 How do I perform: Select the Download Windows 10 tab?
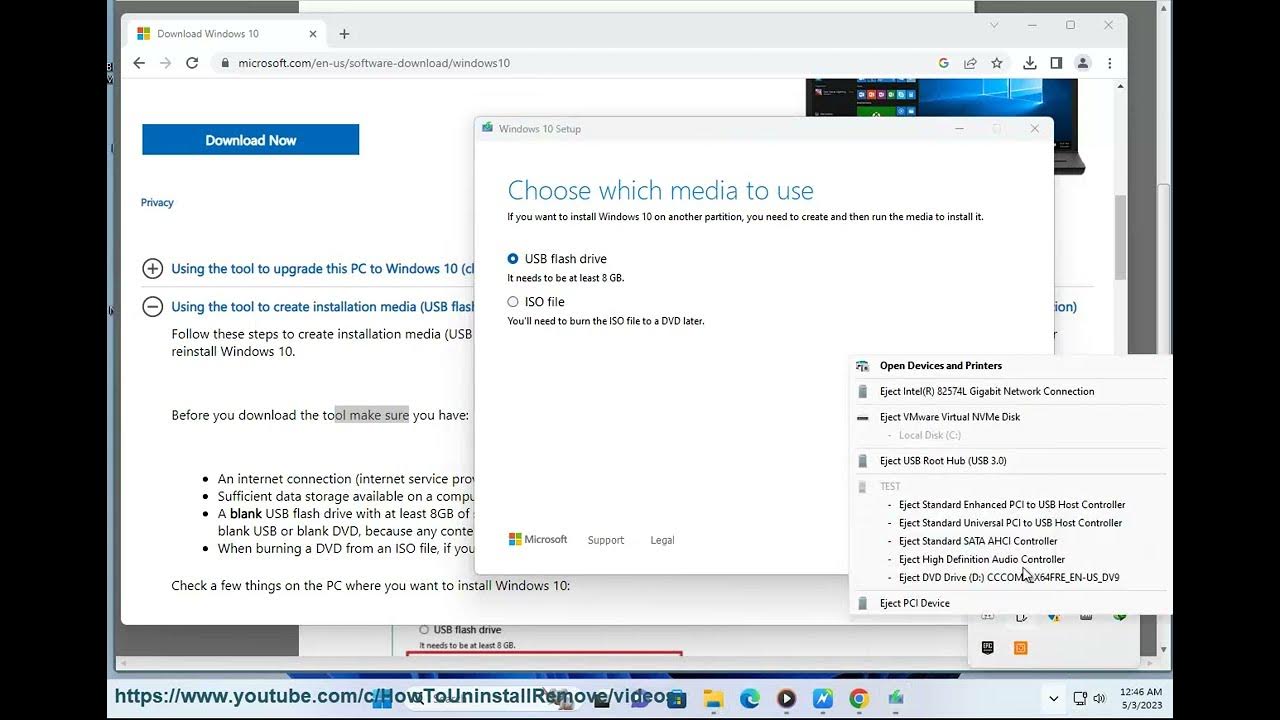click(226, 34)
